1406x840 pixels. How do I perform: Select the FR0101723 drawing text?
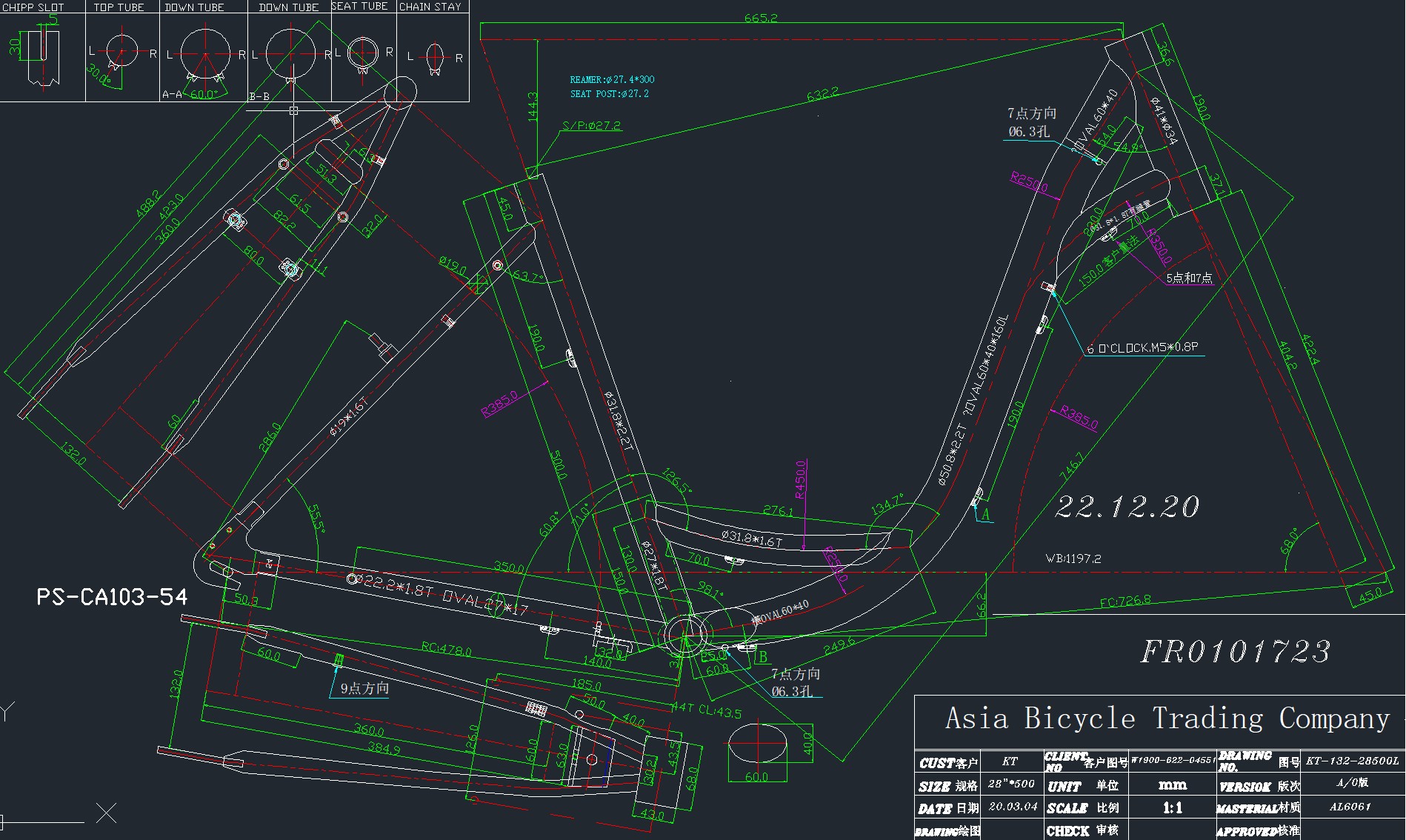tap(1235, 652)
